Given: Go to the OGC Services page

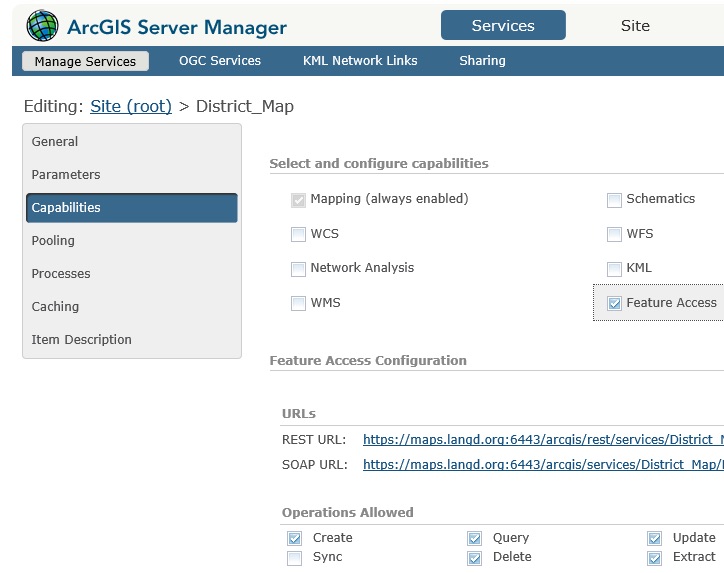Looking at the screenshot, I should (220, 60).
